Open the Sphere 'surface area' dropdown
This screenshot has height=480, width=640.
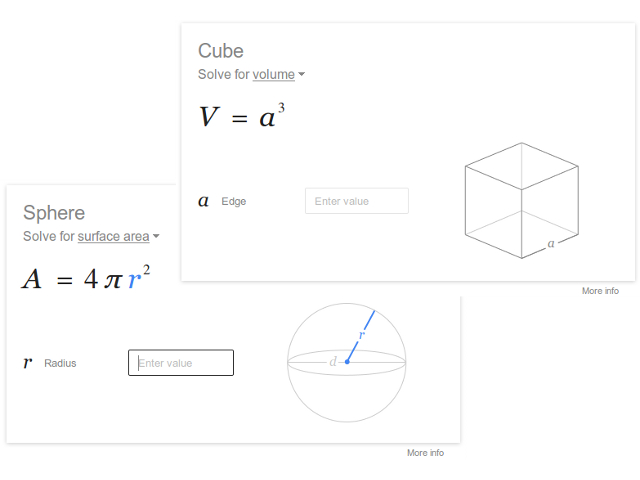[x=113, y=236]
